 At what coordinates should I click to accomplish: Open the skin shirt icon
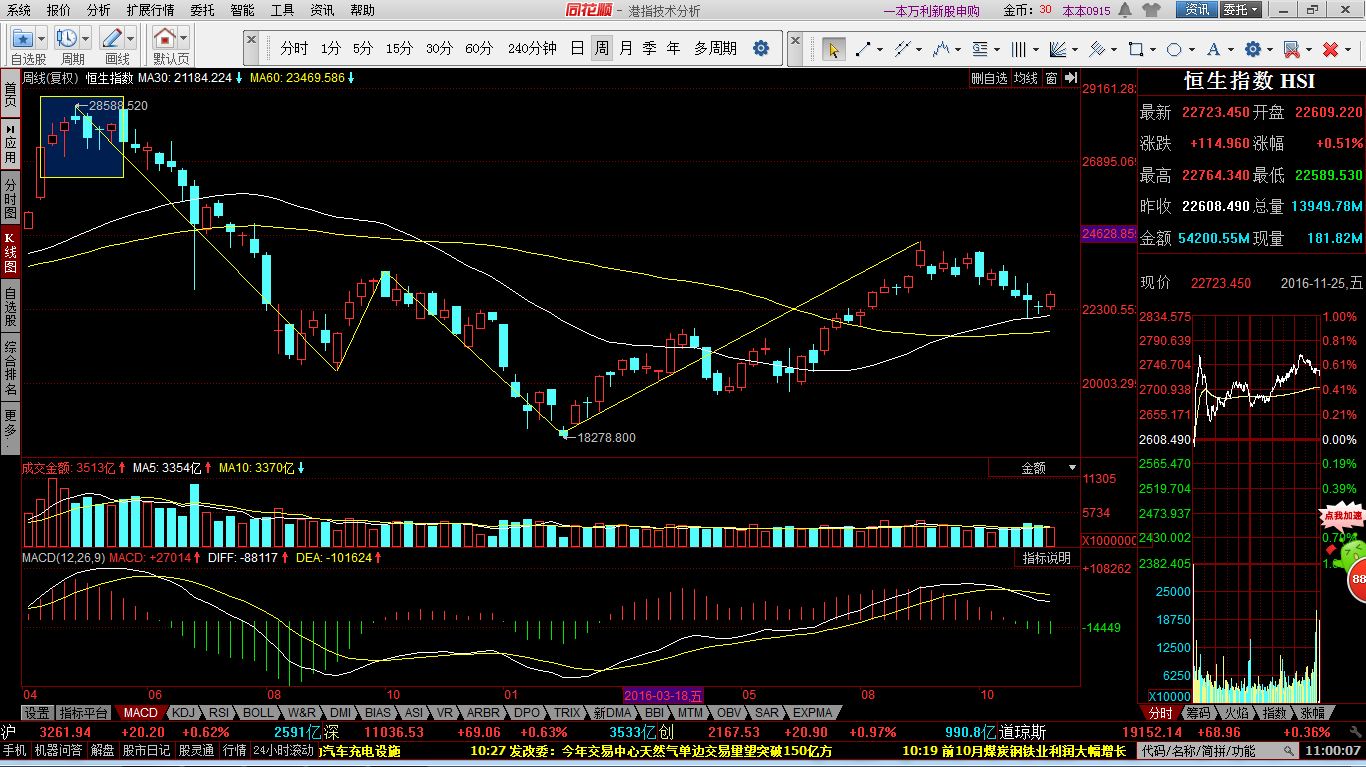[x=1149, y=10]
